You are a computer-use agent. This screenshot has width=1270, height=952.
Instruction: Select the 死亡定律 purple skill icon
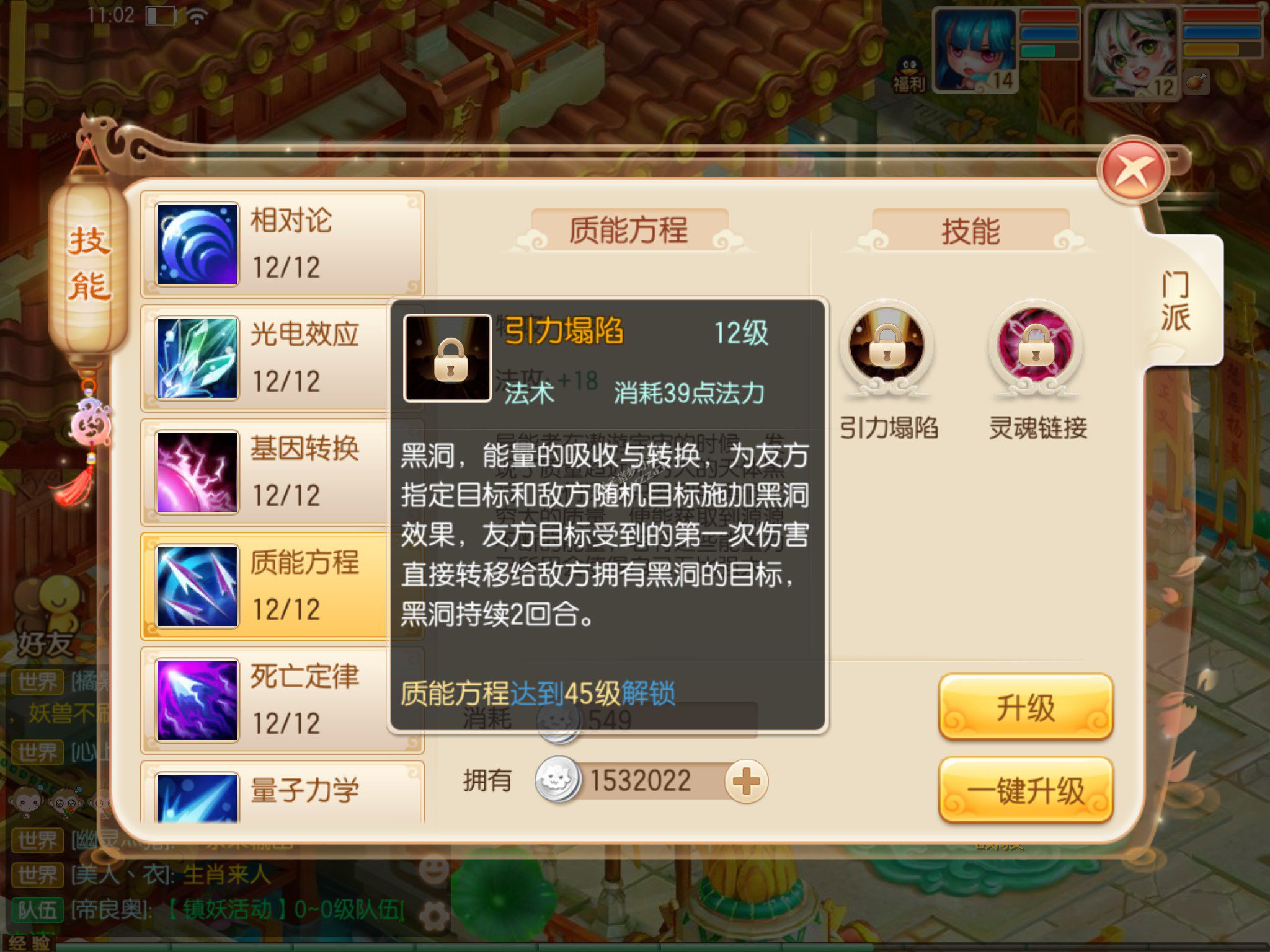197,700
